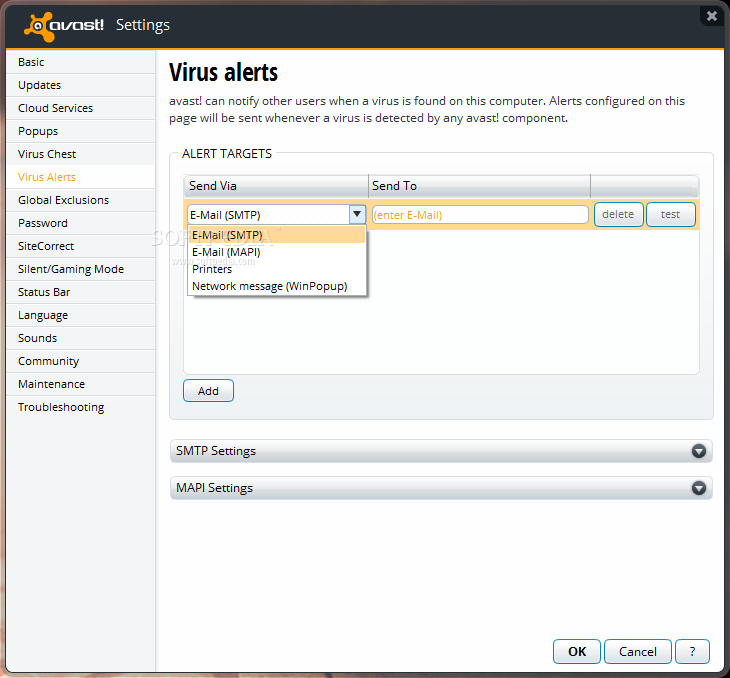Cancel the settings changes
Screen dimensions: 730x678
point(637,651)
